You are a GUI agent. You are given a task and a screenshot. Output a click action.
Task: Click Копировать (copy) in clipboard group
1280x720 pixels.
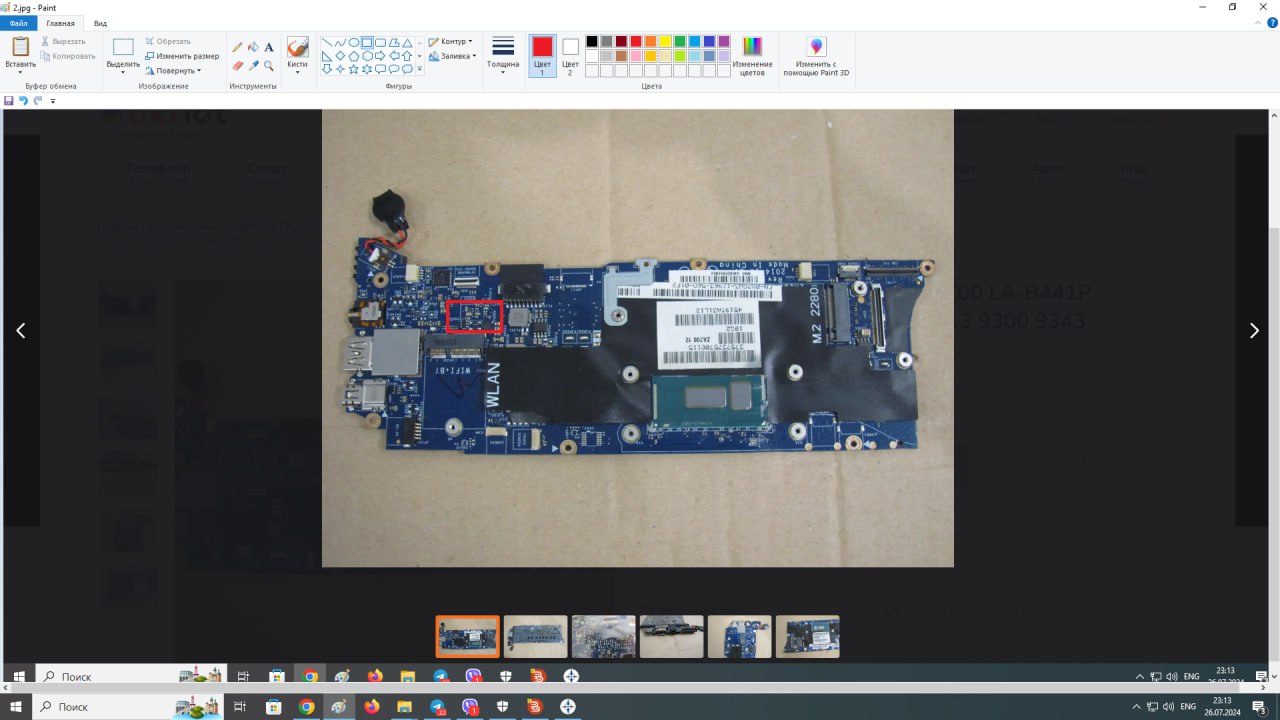coord(67,56)
